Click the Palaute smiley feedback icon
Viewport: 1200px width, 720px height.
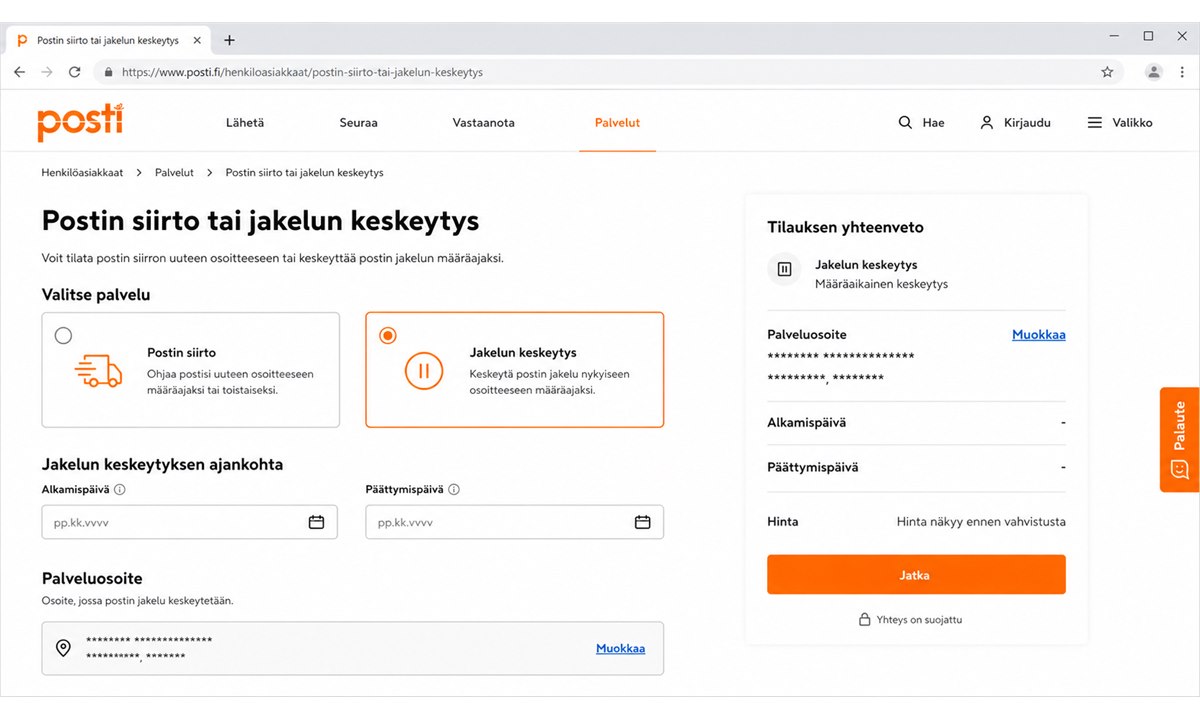coord(1179,469)
